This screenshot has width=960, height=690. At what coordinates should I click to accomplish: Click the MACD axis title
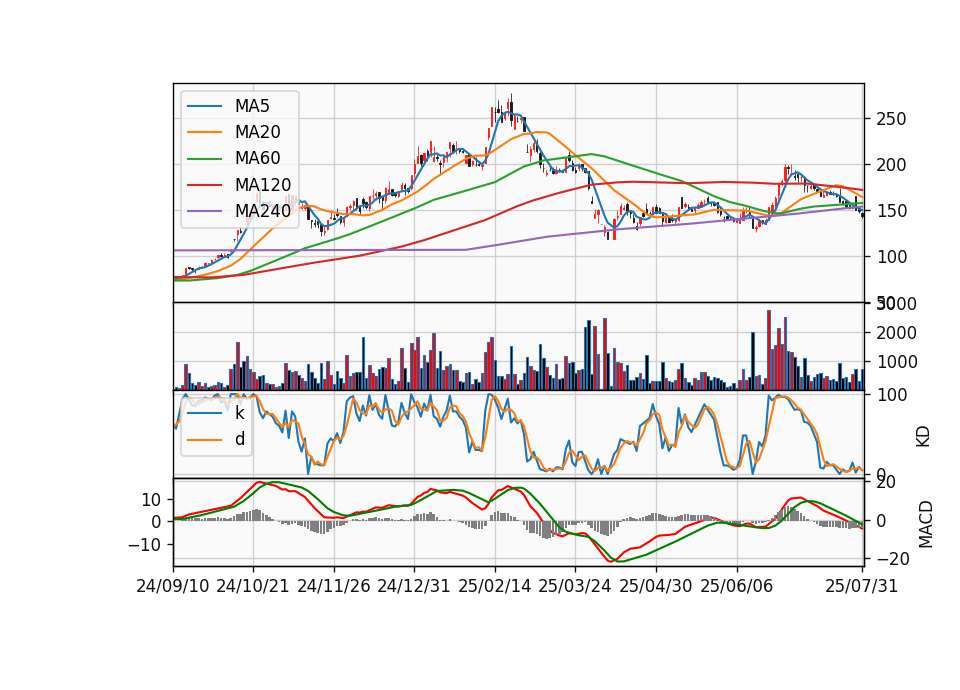[x=926, y=525]
